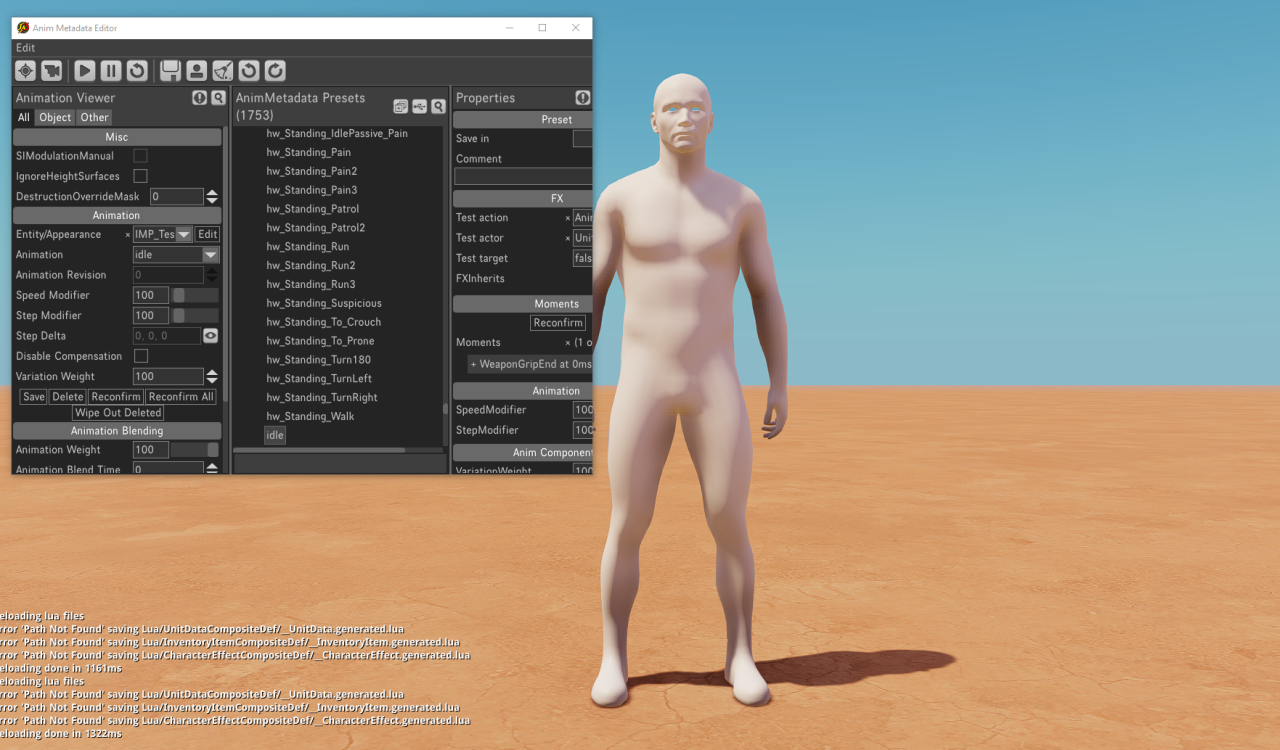Click the crosshair target toolbar icon
Viewport: 1280px width, 750px height.
coord(25,71)
